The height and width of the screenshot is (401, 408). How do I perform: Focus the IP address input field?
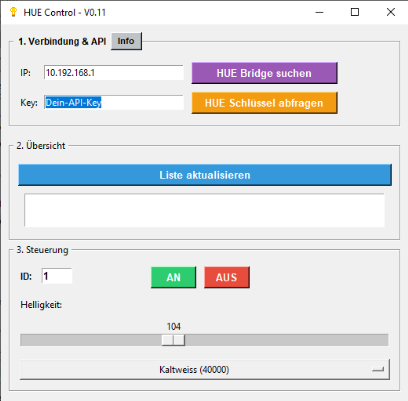(x=114, y=73)
